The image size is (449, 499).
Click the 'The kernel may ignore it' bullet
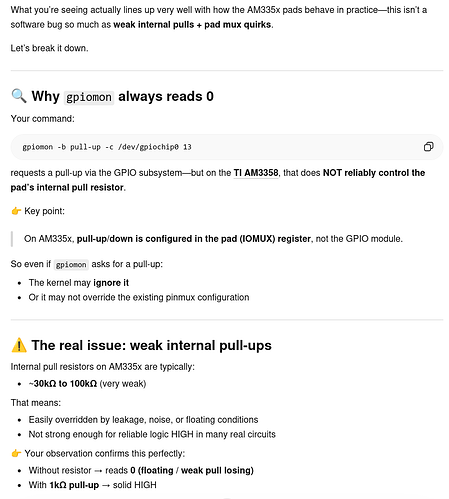click(79, 283)
